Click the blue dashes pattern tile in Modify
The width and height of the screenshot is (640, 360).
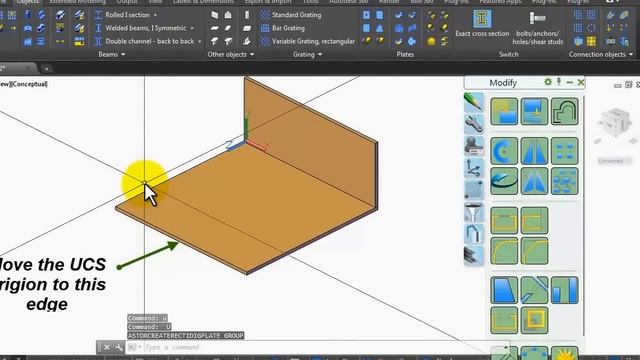click(x=564, y=151)
